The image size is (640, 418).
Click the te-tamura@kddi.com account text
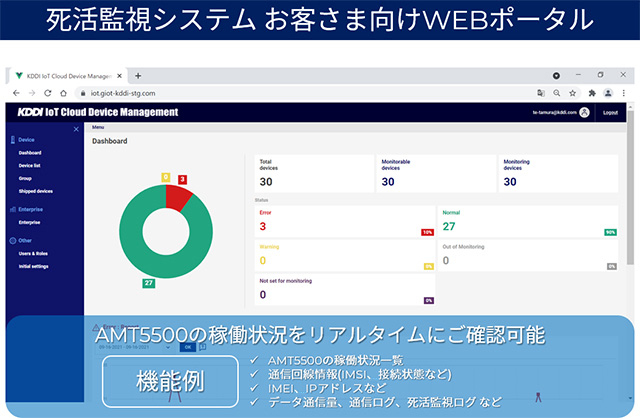(x=555, y=112)
